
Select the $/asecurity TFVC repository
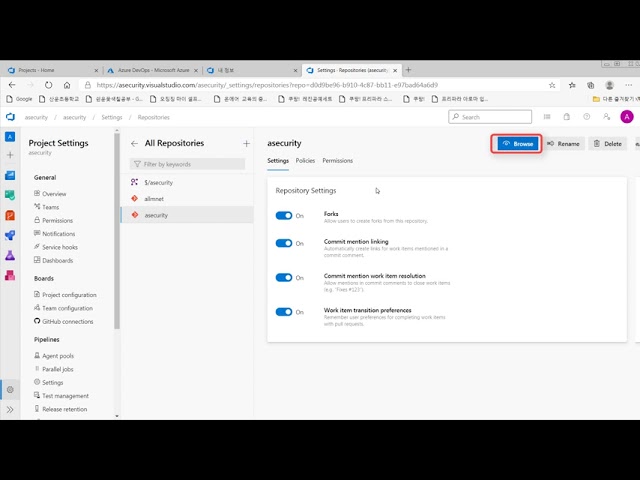[x=187, y=182]
